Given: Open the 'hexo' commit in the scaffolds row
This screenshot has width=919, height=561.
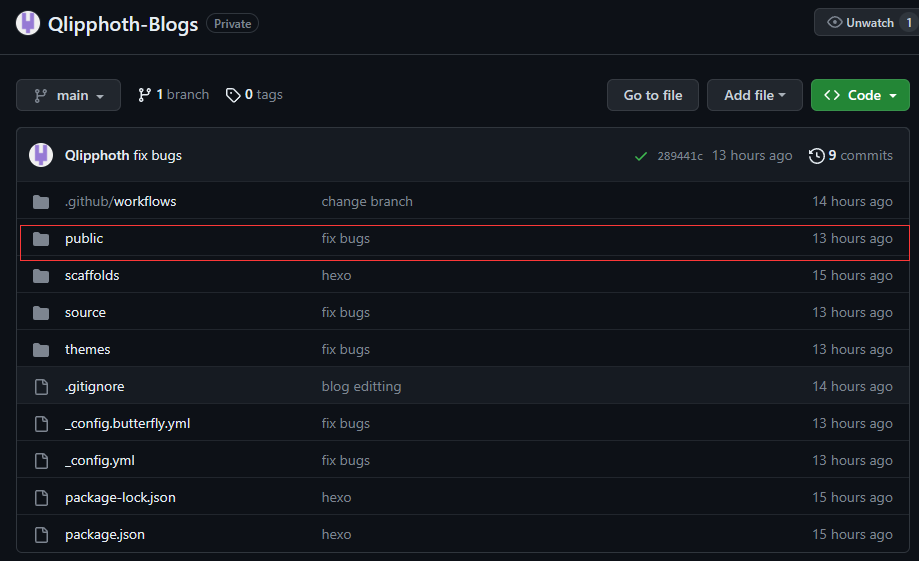Looking at the screenshot, I should (336, 276).
